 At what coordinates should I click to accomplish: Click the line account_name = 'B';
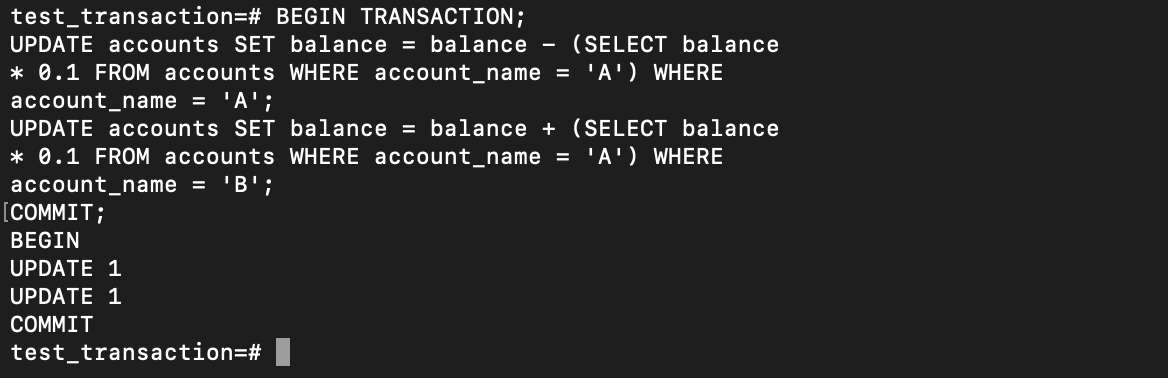coord(142,184)
